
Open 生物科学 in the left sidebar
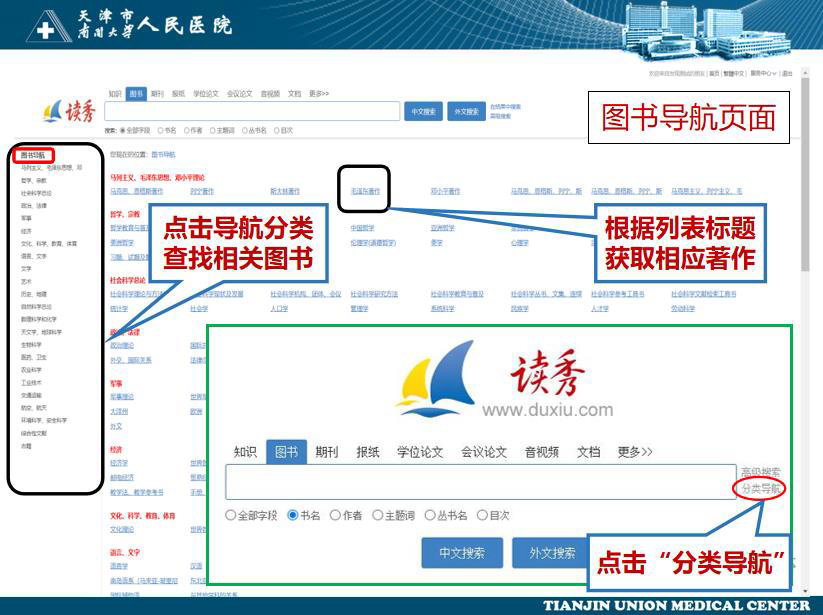[31, 345]
